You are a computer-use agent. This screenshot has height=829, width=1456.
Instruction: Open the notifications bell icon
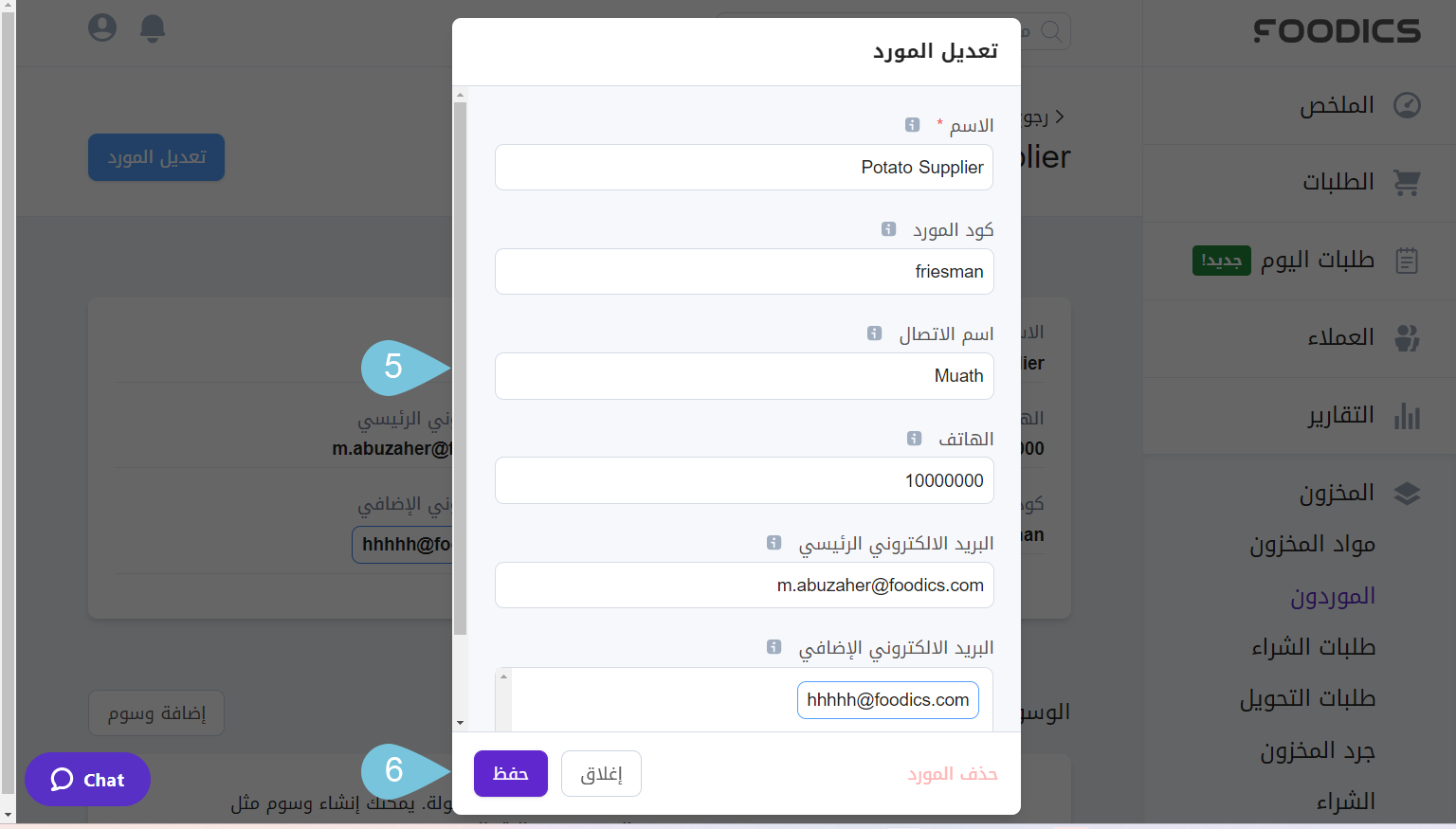coord(152,27)
